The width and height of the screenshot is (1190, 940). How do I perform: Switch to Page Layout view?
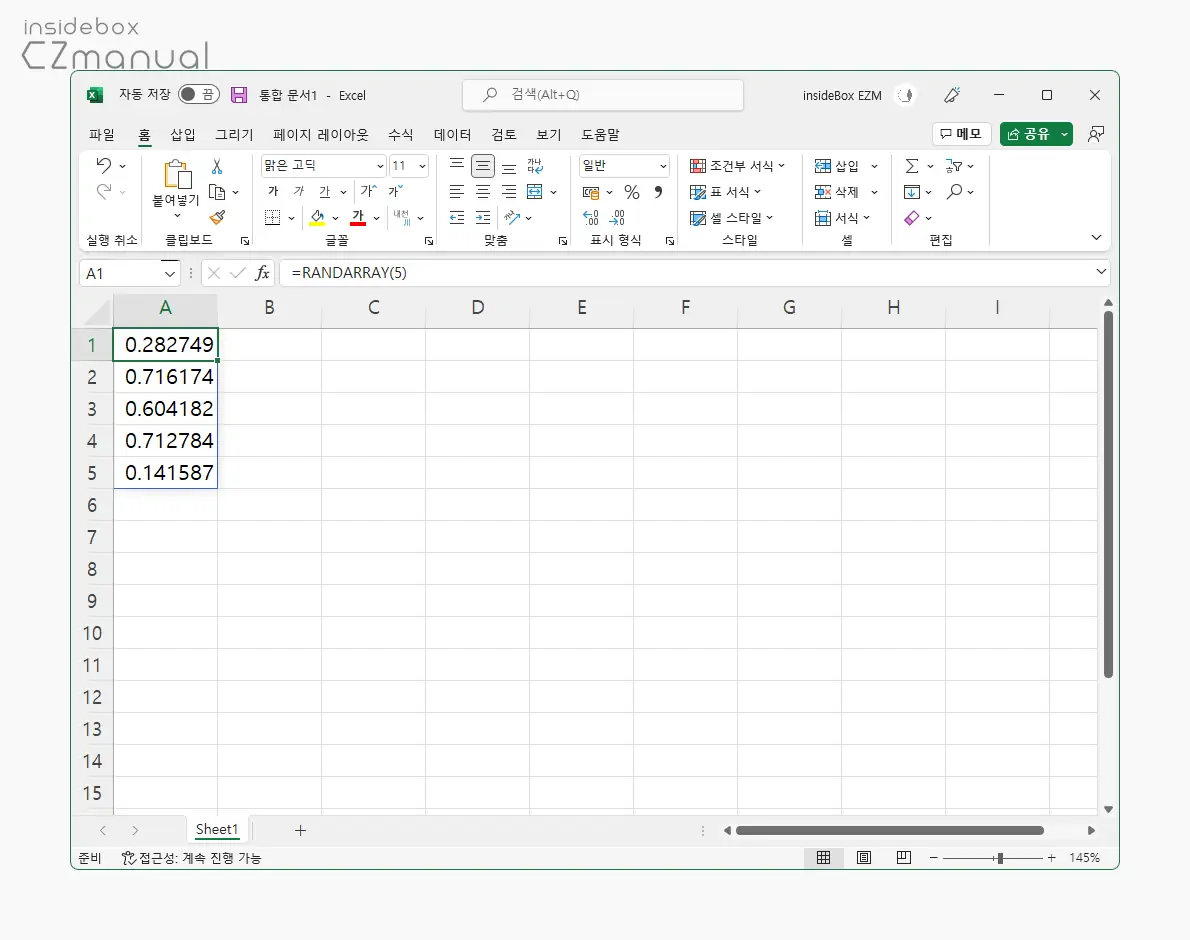[x=864, y=857]
